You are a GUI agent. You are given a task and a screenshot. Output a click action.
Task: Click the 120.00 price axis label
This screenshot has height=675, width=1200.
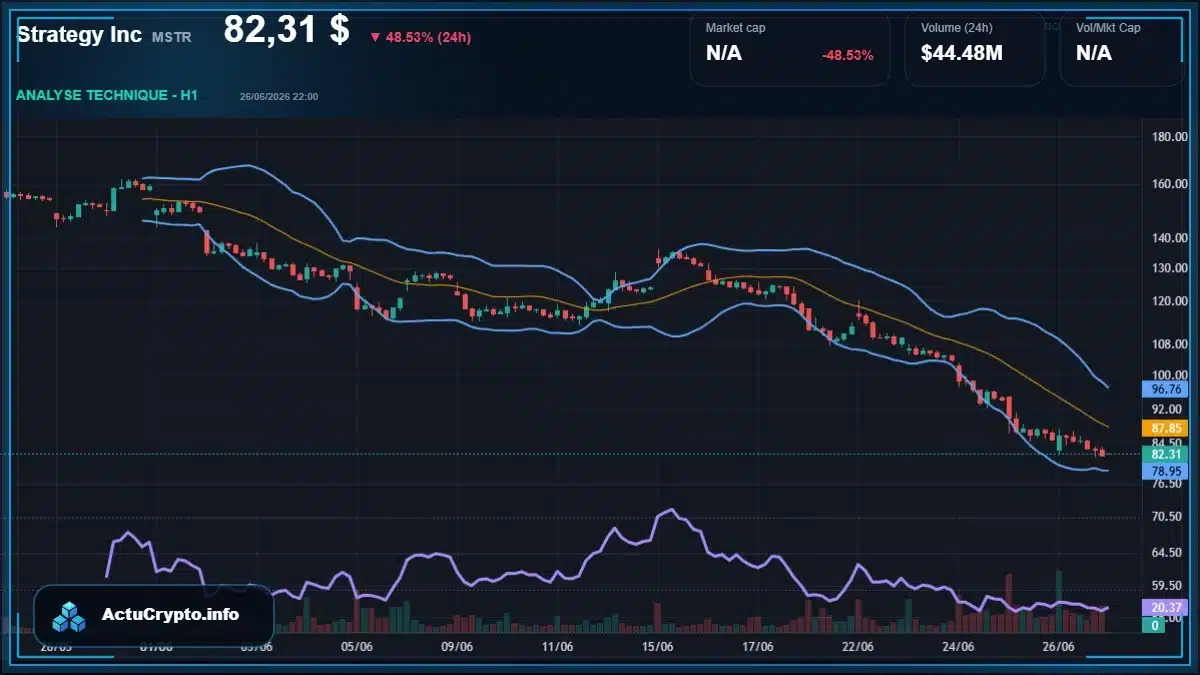pyautogui.click(x=1169, y=301)
